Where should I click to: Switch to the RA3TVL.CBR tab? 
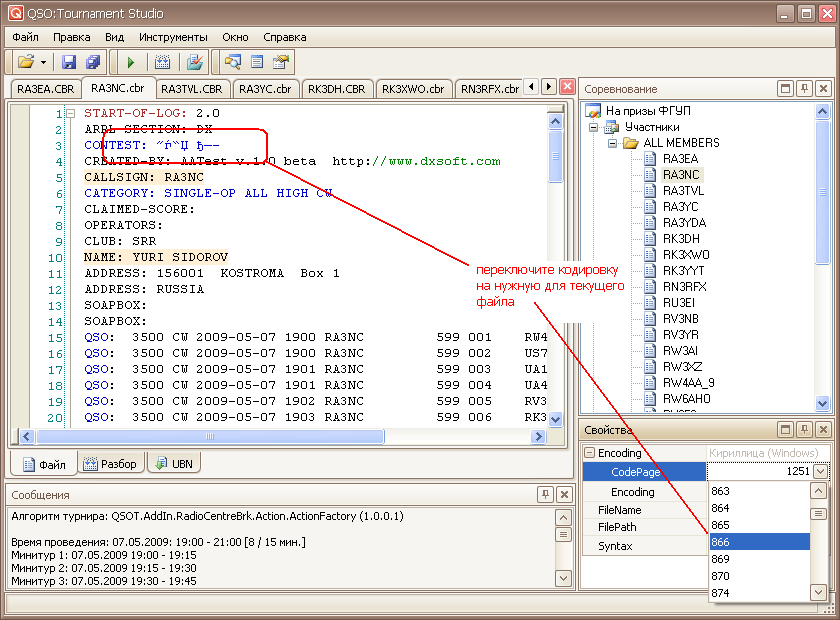click(193, 89)
